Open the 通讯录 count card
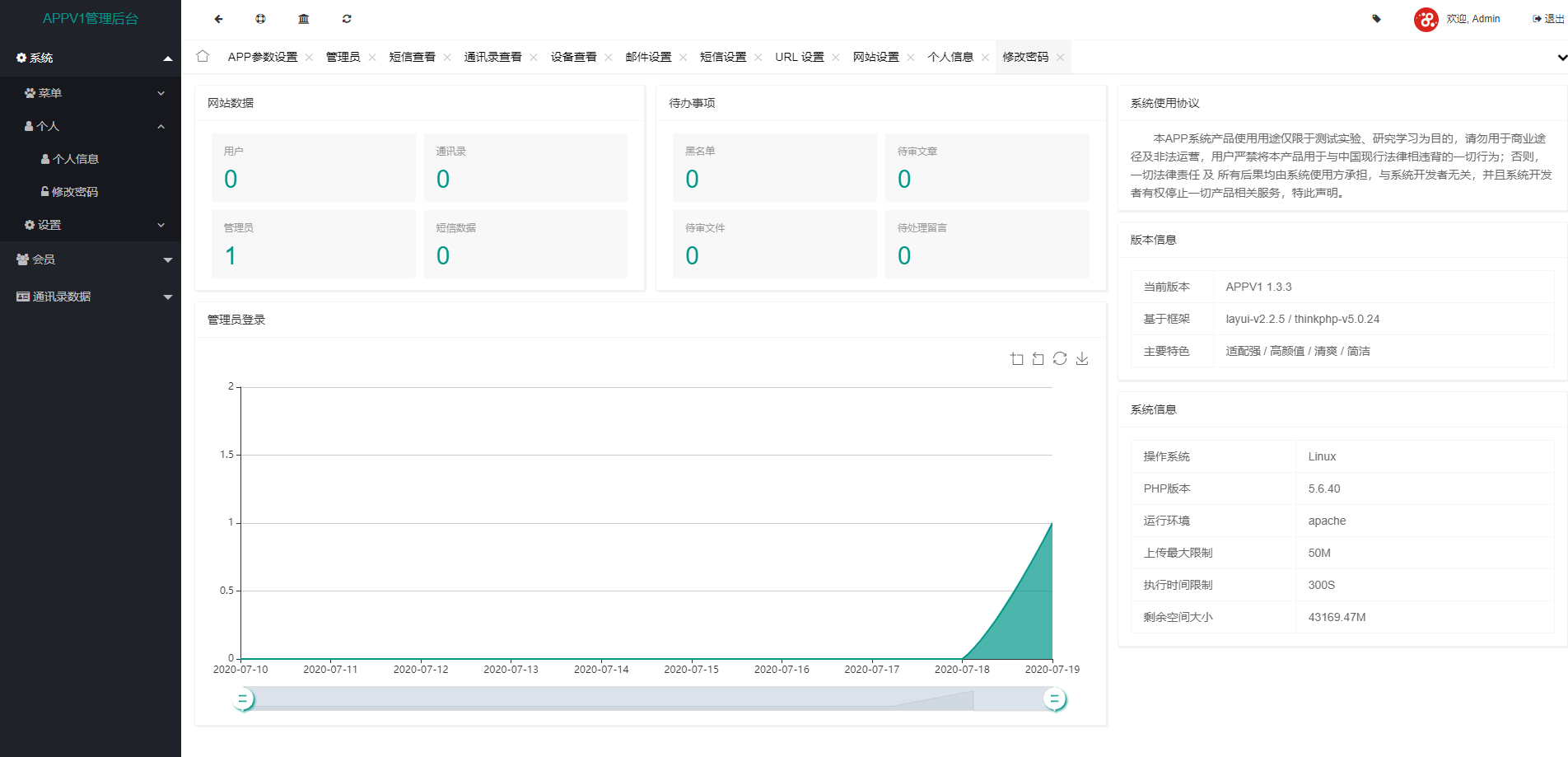This screenshot has width=1568, height=757. pyautogui.click(x=525, y=167)
